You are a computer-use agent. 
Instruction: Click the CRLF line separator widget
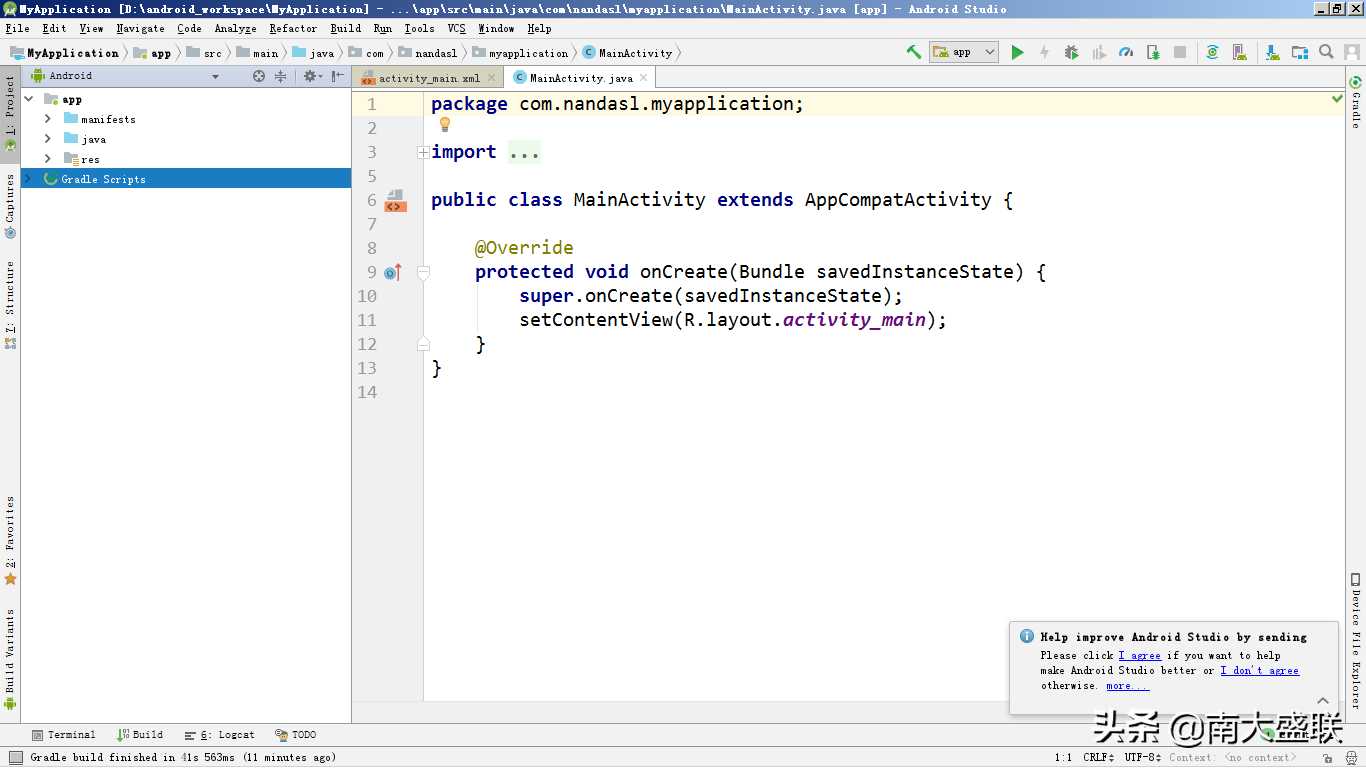click(x=1098, y=758)
